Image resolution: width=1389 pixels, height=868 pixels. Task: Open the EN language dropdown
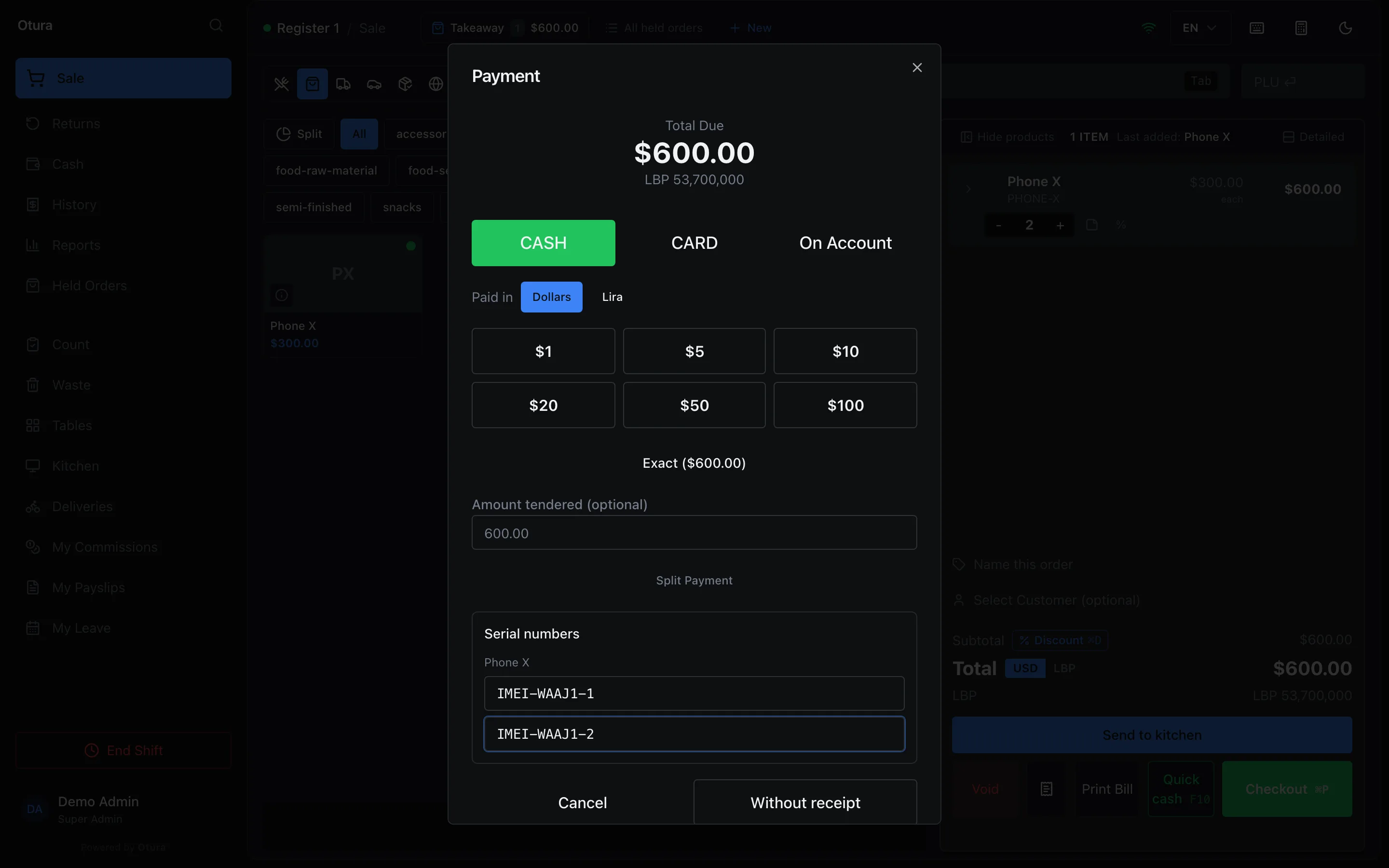(x=1199, y=27)
